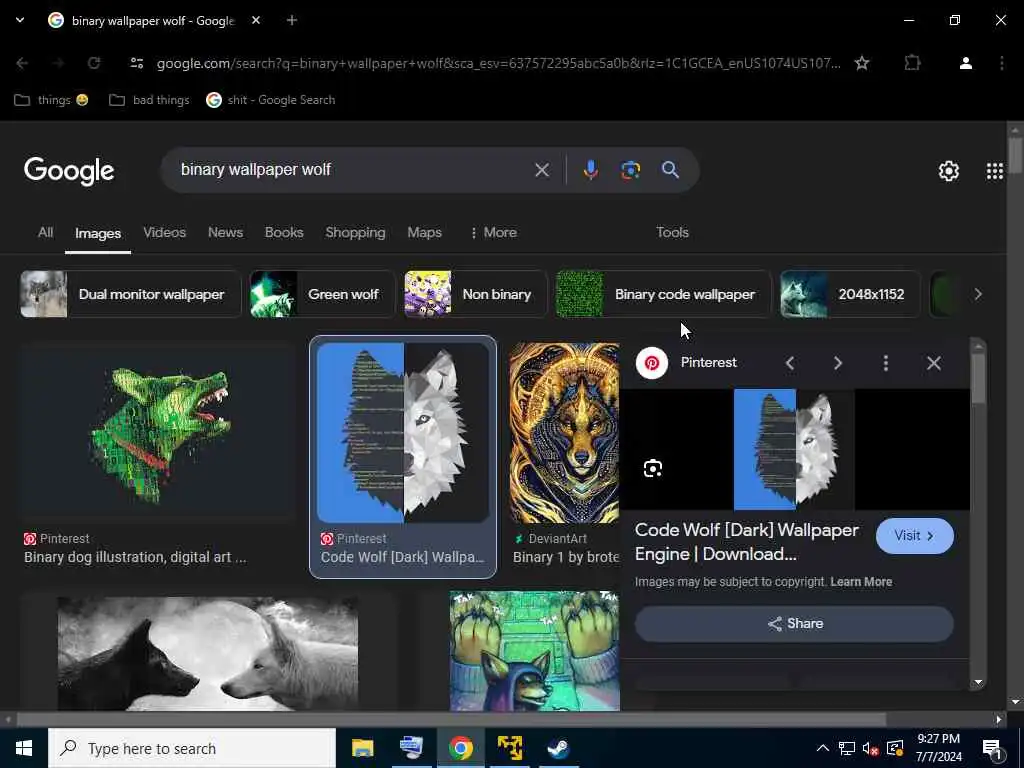View site information icon in address bar
Viewport: 1024px width, 768px height.
point(136,63)
